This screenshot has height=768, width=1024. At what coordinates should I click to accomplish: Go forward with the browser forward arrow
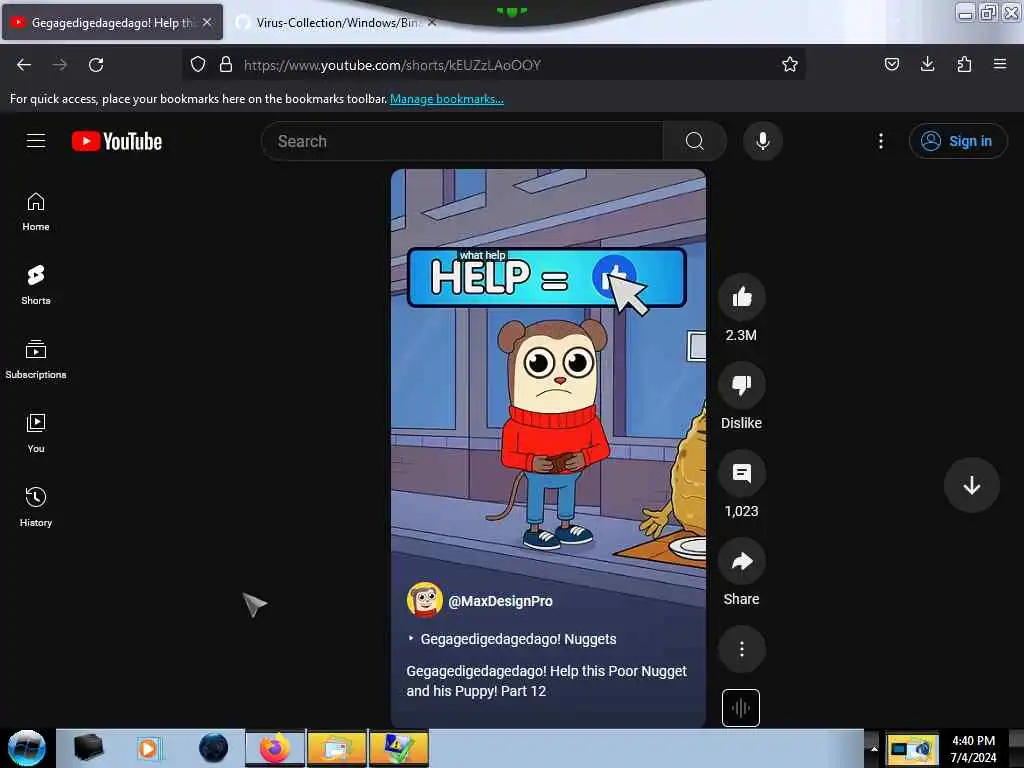(x=60, y=65)
